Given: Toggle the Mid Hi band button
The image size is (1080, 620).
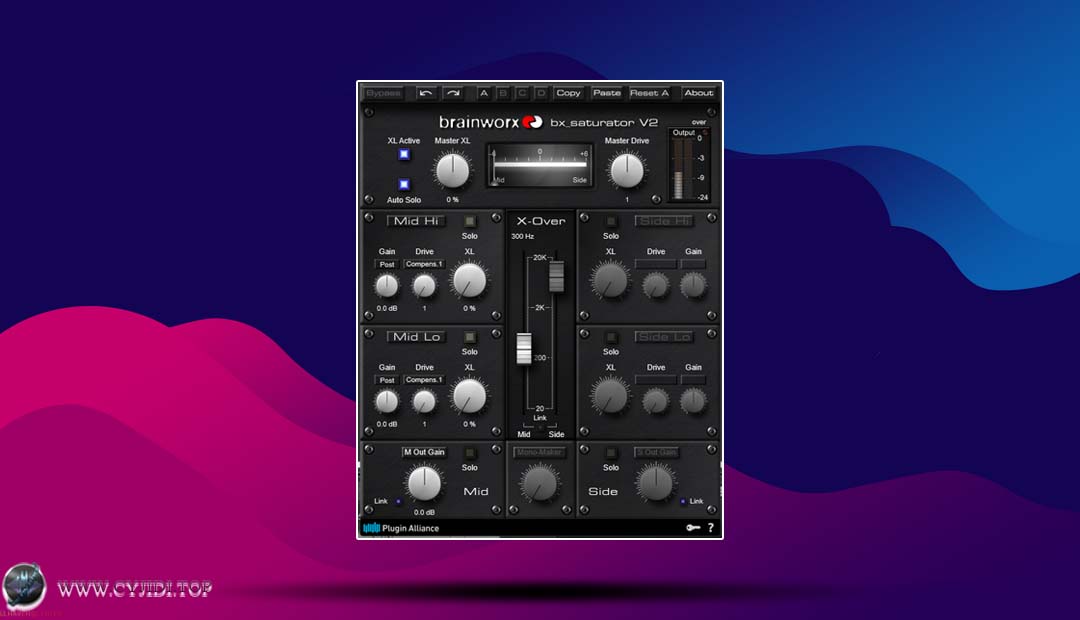Looking at the screenshot, I should [416, 221].
